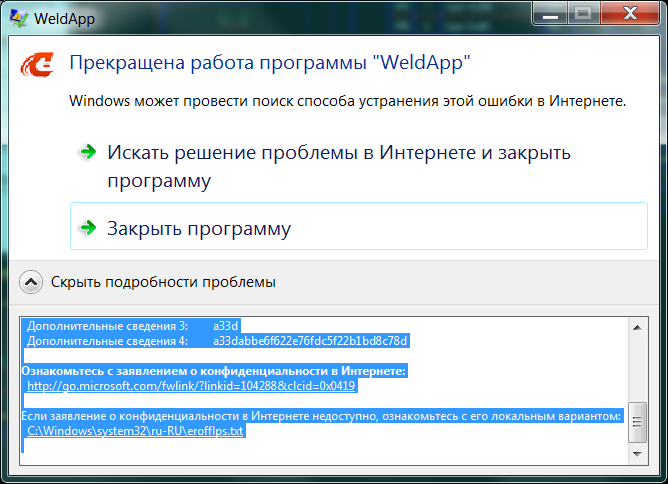Click the WeldApp title bar icon
Screen dimensions: 668x484
[x=18, y=18]
